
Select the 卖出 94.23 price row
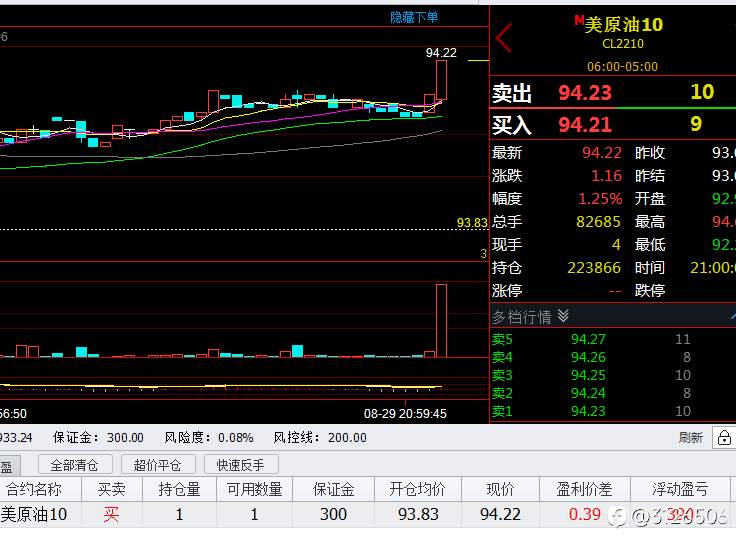tap(613, 92)
